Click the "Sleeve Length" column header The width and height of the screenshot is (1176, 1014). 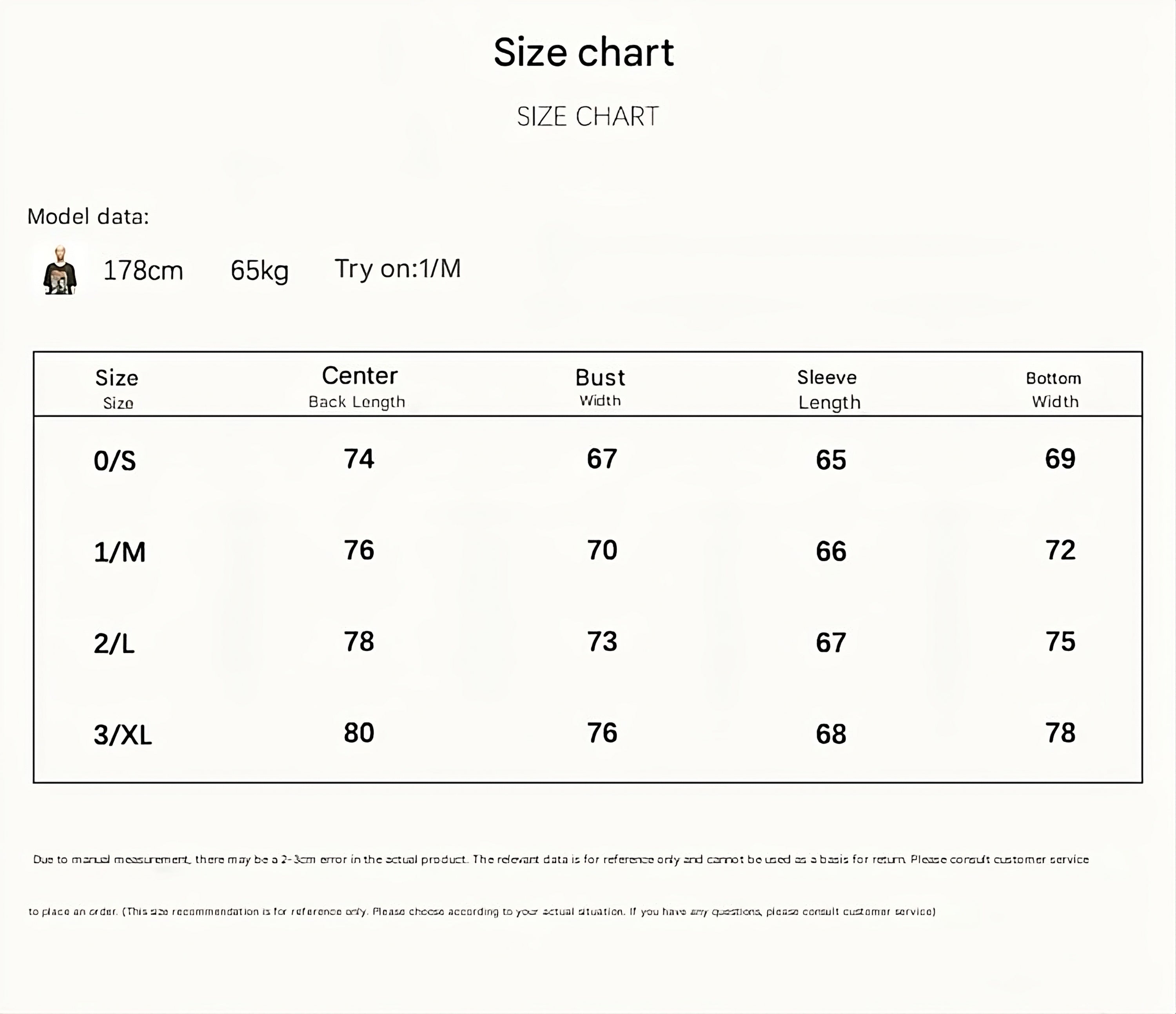pyautogui.click(x=829, y=389)
